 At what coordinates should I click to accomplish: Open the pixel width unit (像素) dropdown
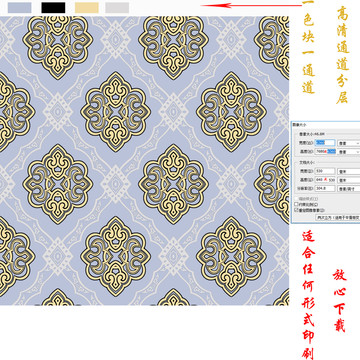[x=349, y=143]
